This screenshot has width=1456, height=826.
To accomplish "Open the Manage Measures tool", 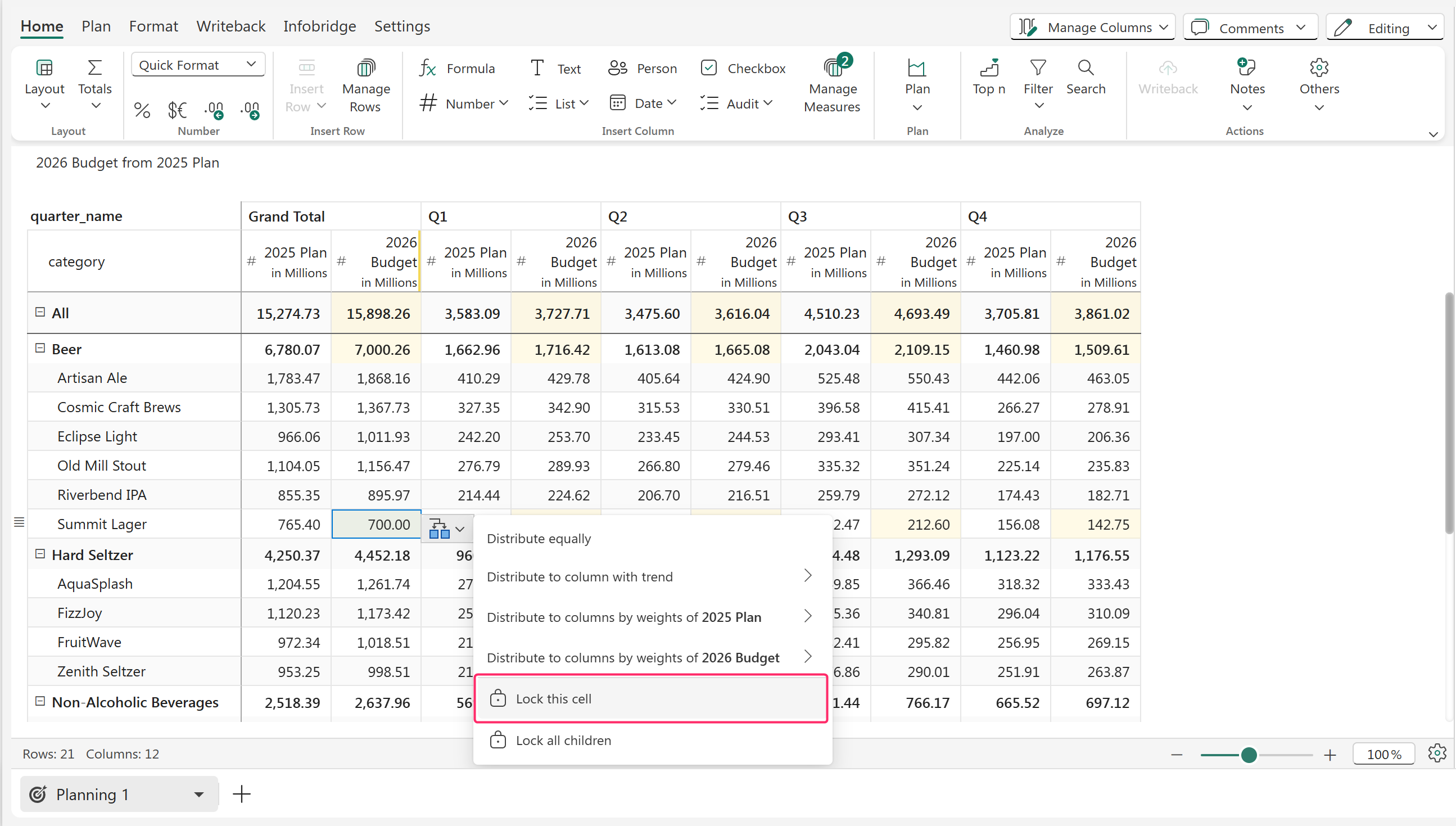I will (x=831, y=85).
